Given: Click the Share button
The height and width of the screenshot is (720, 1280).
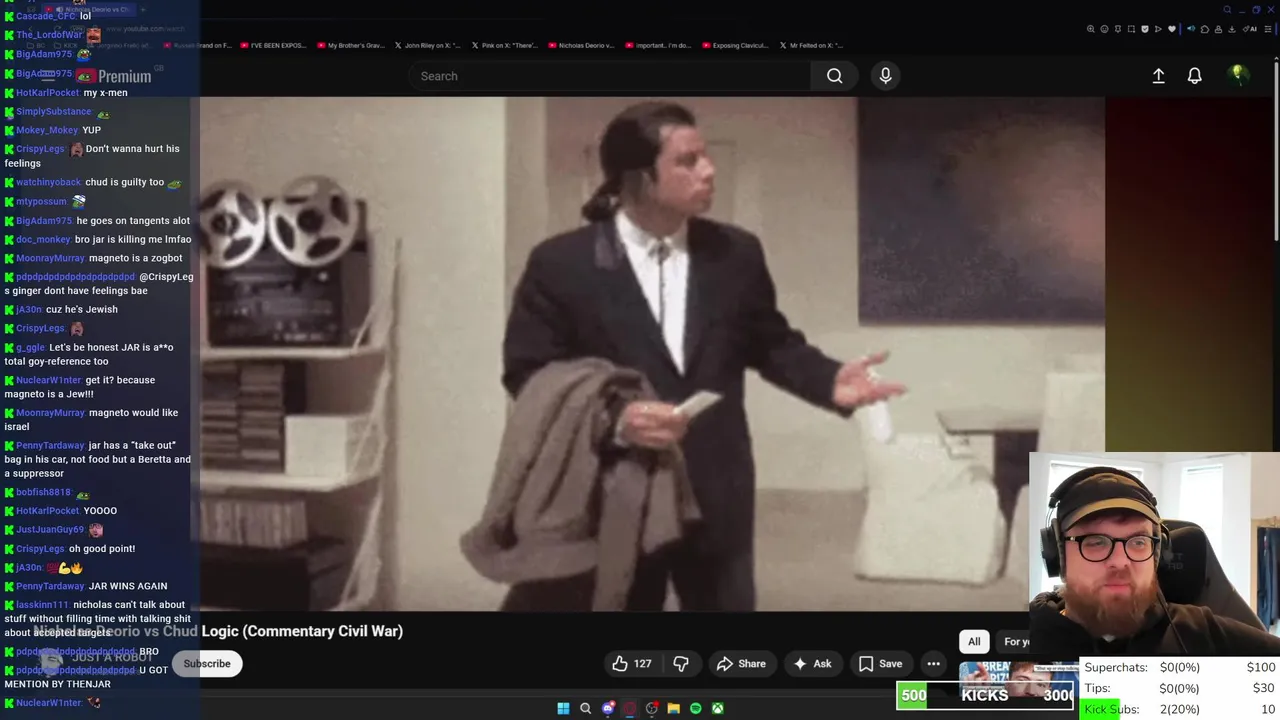Looking at the screenshot, I should [741, 663].
